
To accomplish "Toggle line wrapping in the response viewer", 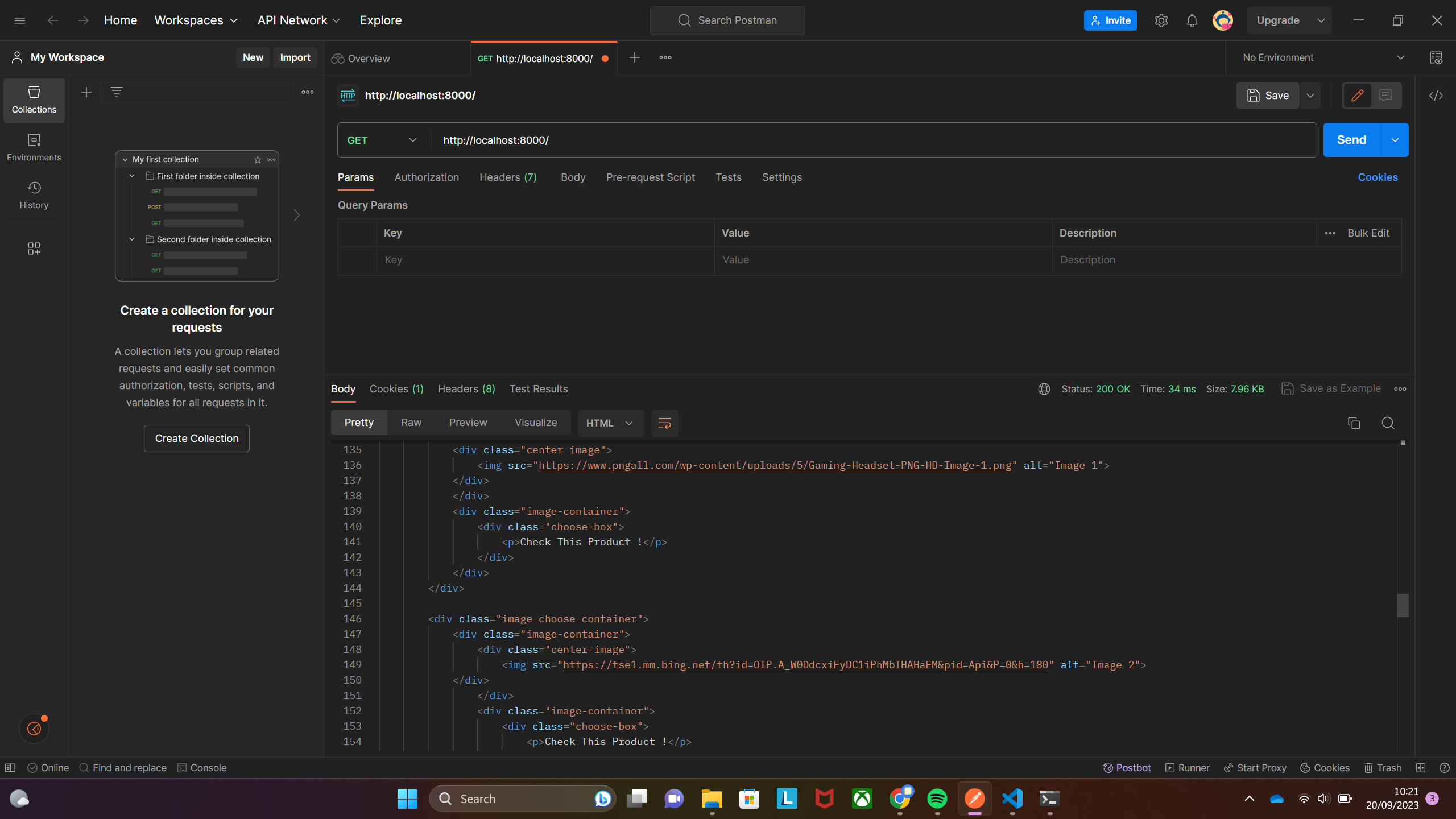I will point(664,423).
